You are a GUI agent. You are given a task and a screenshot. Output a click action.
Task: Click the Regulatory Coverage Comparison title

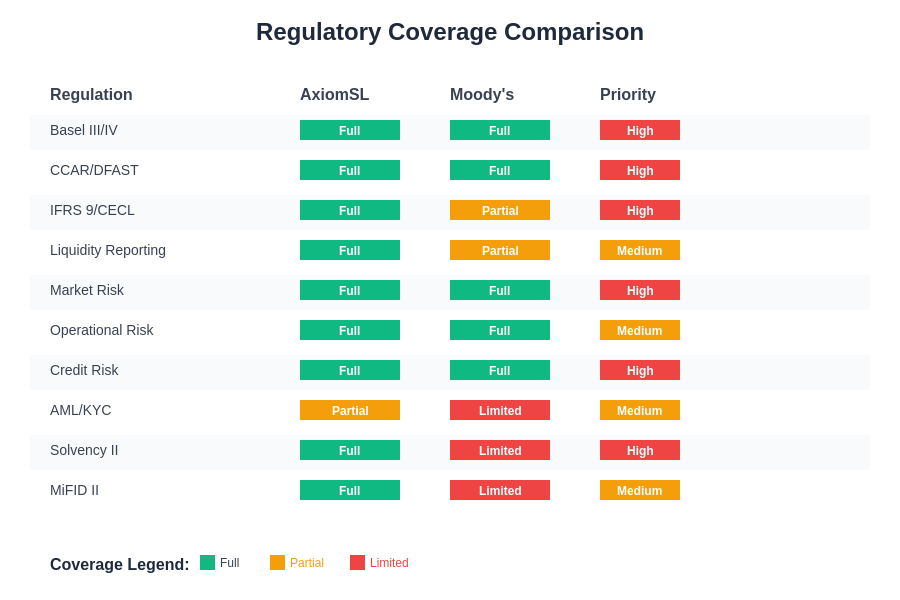click(x=450, y=32)
